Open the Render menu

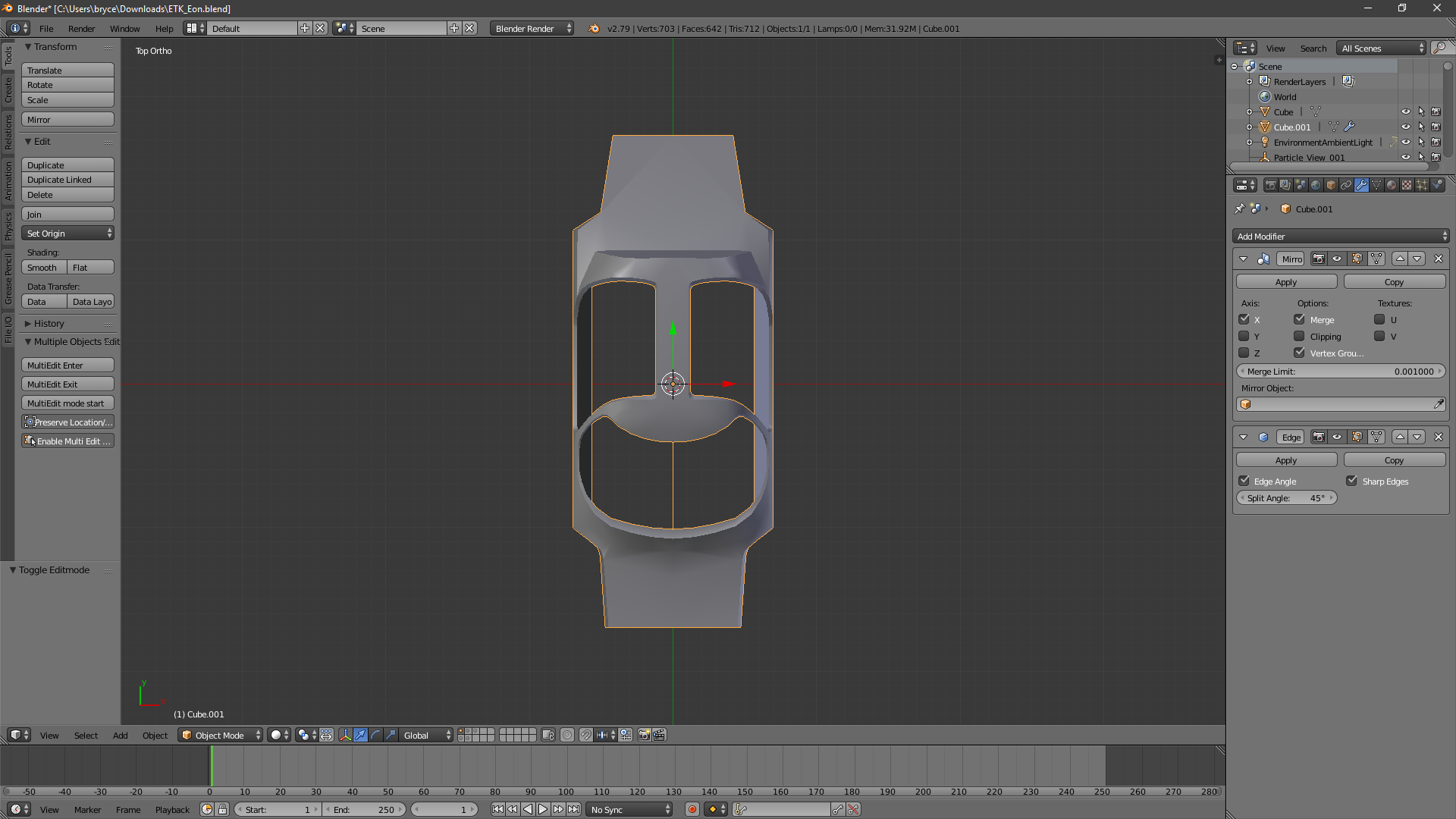point(81,29)
